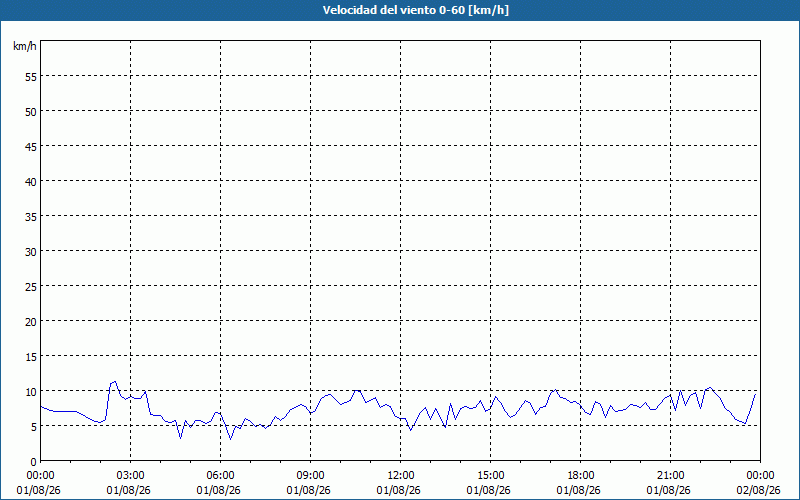Click the y-axis label 25
The height and width of the screenshot is (500, 800).
(x=31, y=286)
